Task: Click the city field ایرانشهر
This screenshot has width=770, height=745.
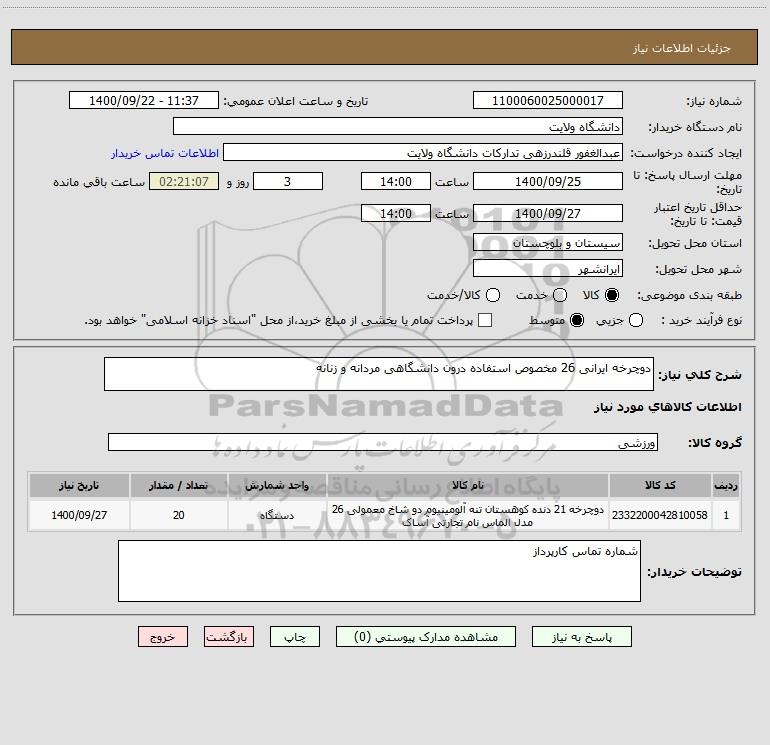Action: click(548, 268)
